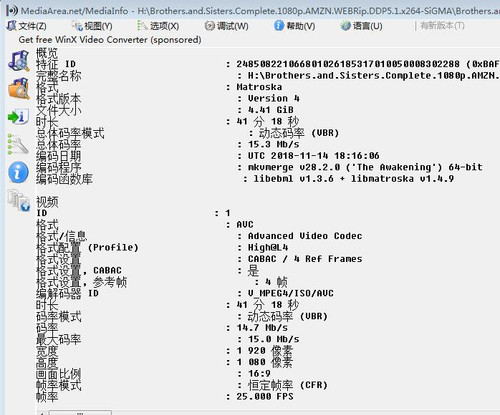Screen dimensions: 500x415
Task: Click the 格式/信息 label
Action: [61, 236]
